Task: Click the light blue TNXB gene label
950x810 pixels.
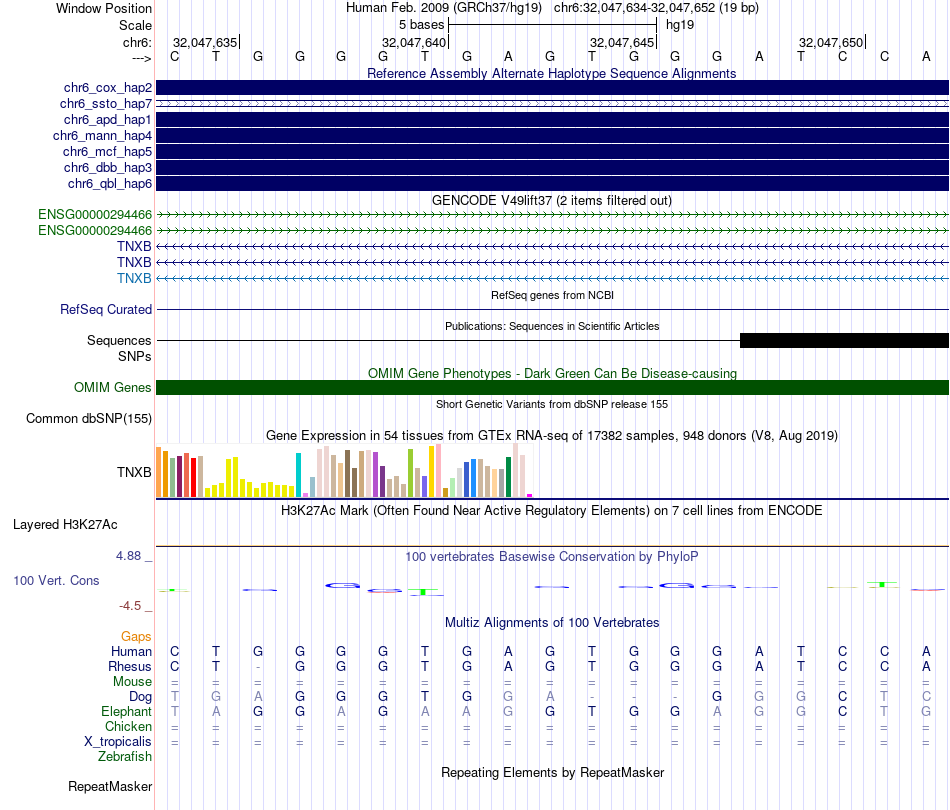Action: 134,278
